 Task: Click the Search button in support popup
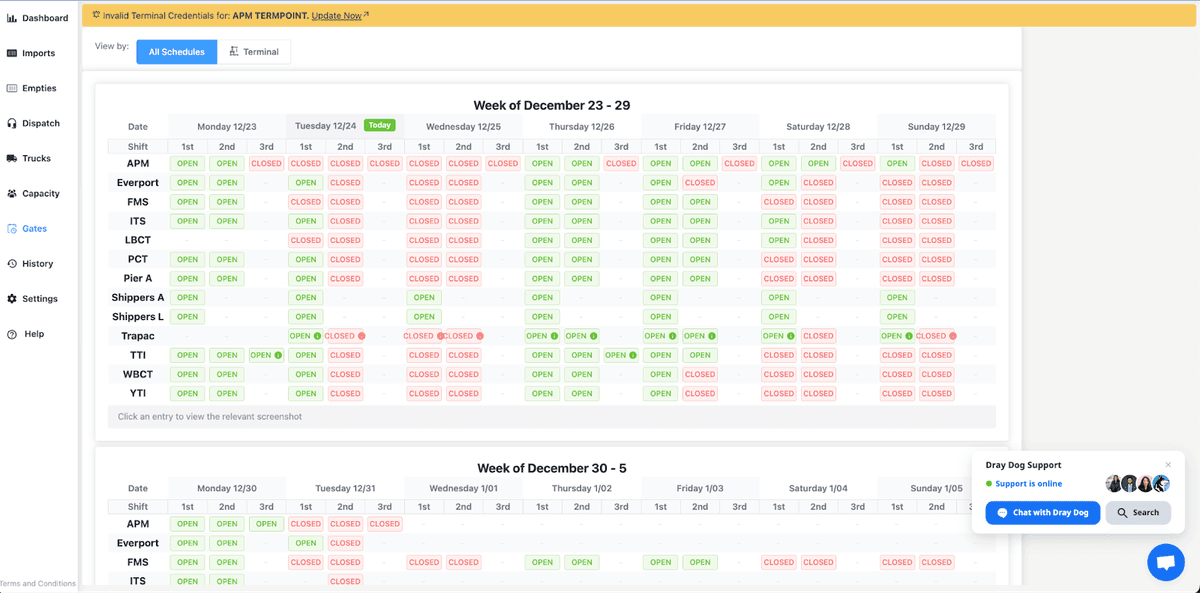tap(1138, 513)
